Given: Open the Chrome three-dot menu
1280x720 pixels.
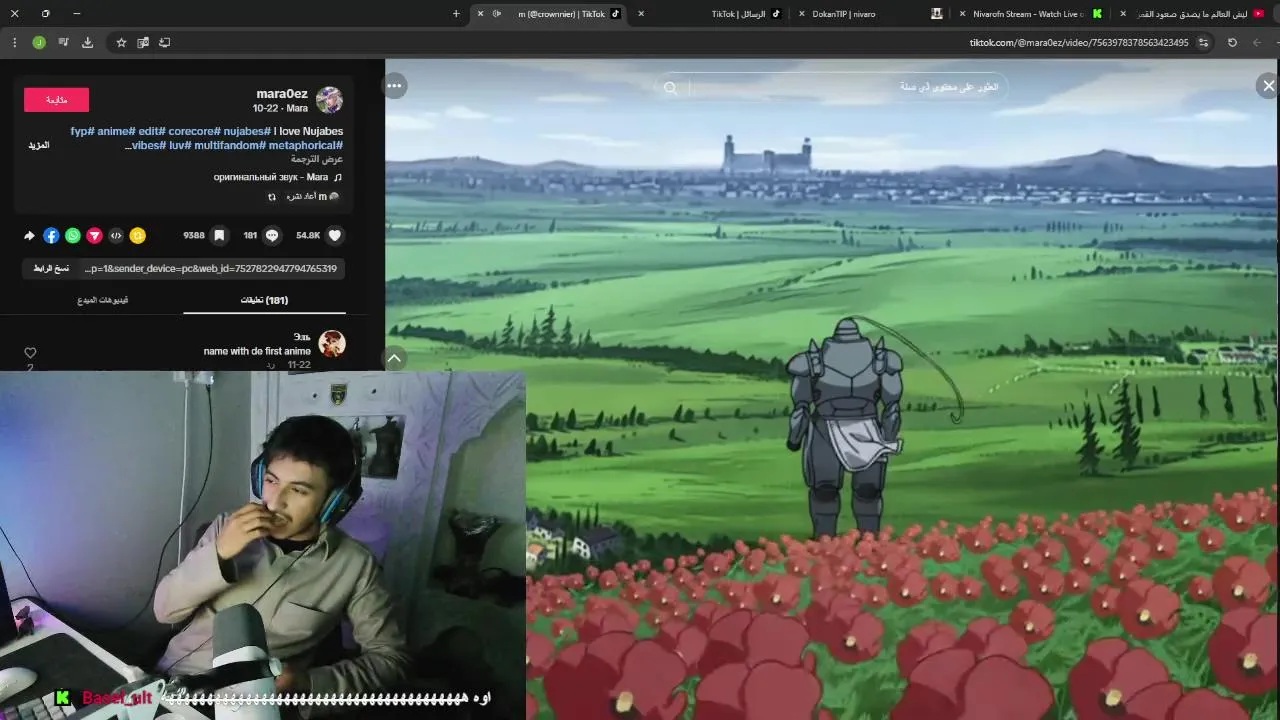Looking at the screenshot, I should click(x=14, y=42).
